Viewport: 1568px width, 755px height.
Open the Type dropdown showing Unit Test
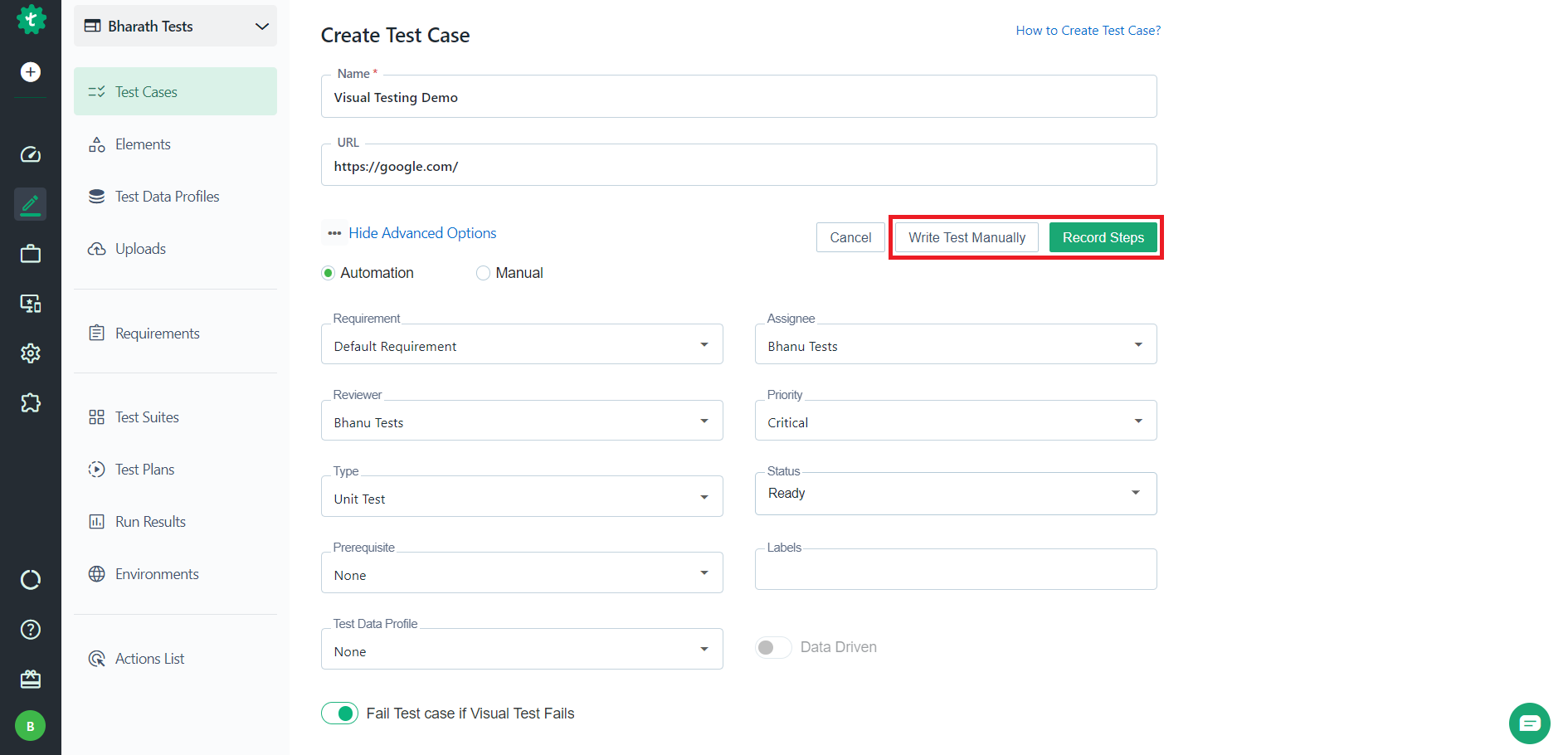tap(522, 497)
